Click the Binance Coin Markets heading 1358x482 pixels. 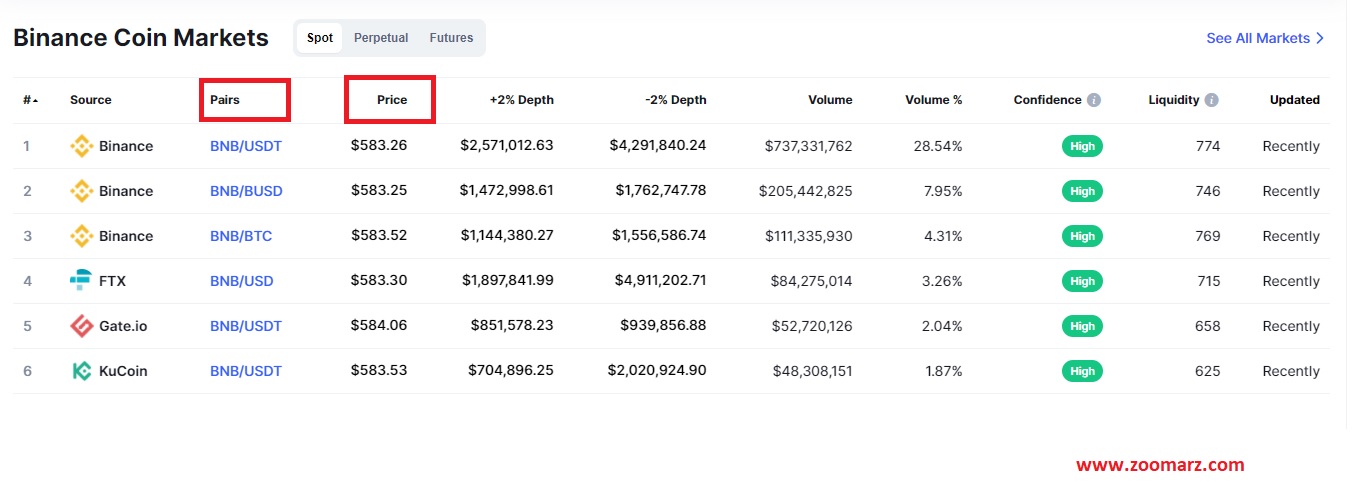pyautogui.click(x=141, y=38)
